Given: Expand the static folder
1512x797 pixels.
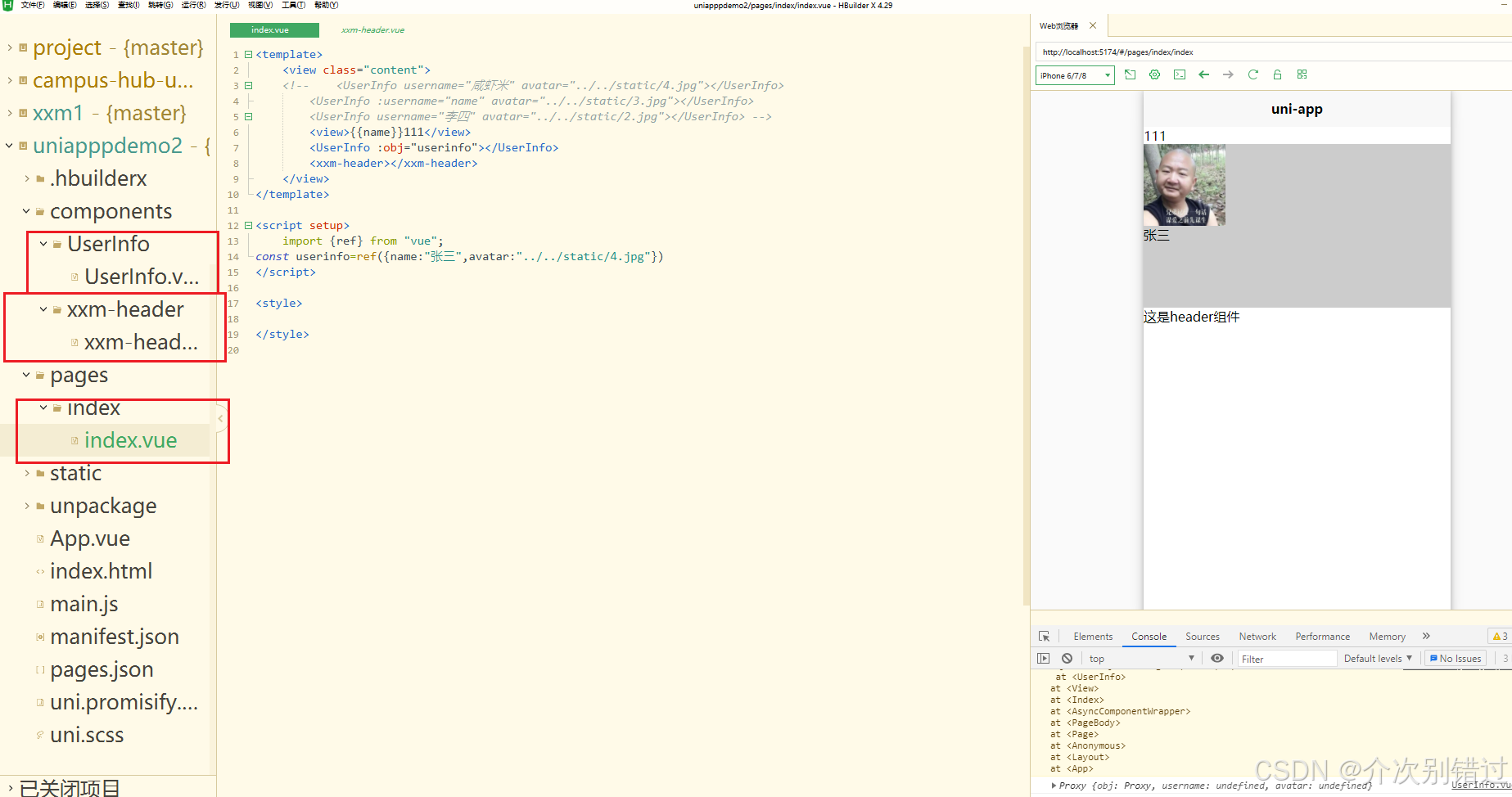Looking at the screenshot, I should click(27, 473).
